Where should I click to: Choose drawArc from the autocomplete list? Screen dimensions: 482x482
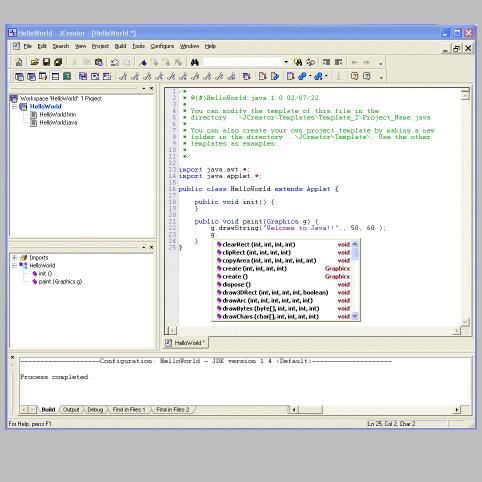pos(283,301)
